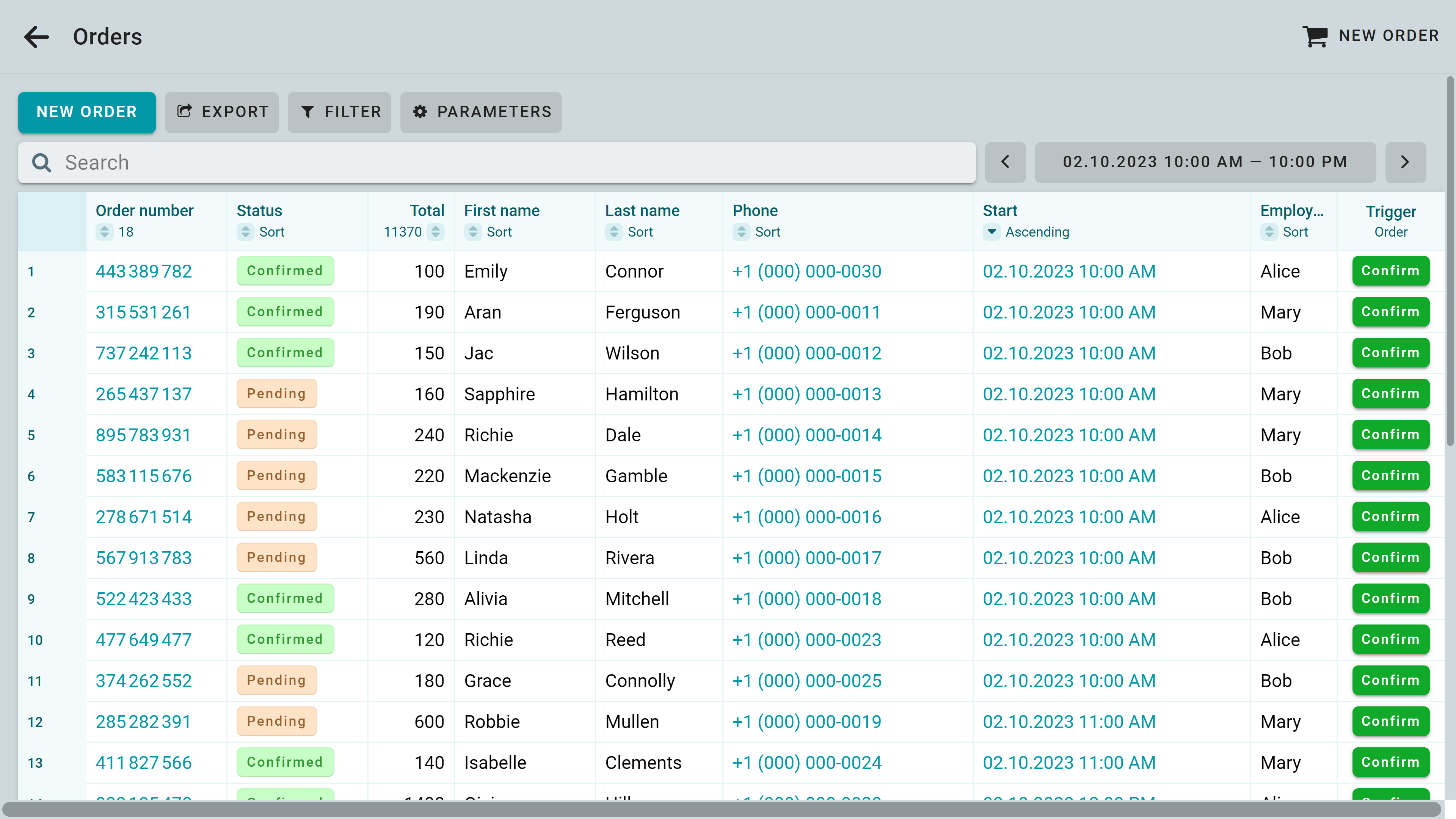The image size is (1456, 819).
Task: Go to previous date range
Action: [x=1005, y=162]
